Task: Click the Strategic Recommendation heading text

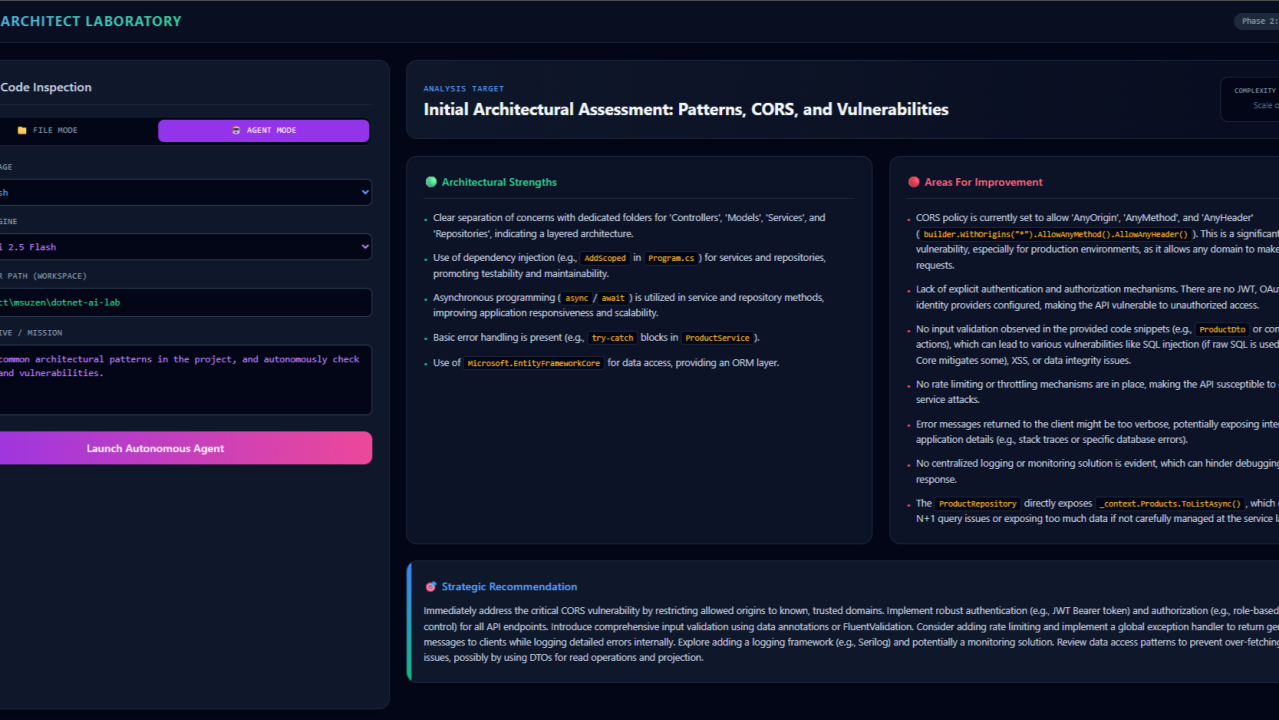Action: [509, 587]
